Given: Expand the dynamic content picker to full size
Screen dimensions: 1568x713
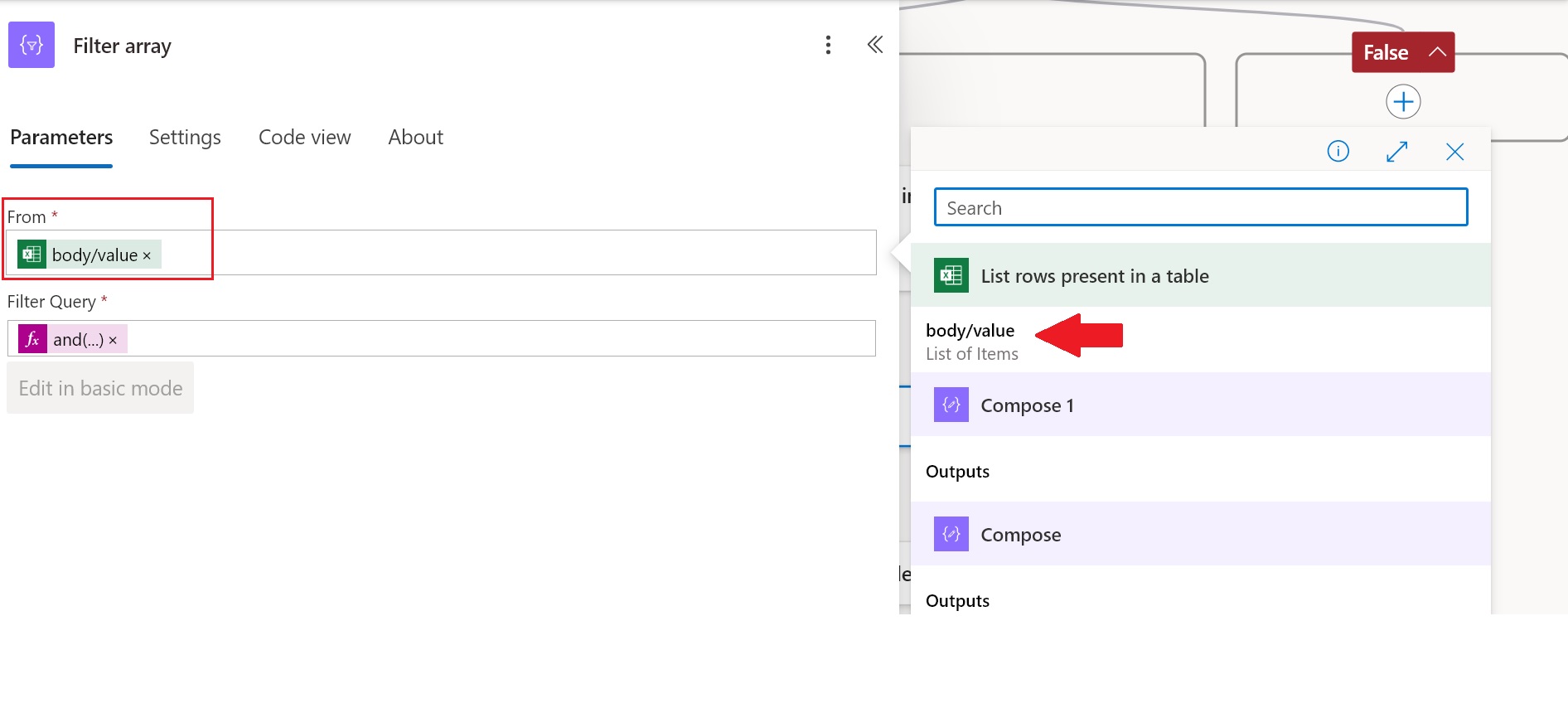Looking at the screenshot, I should tap(1396, 151).
